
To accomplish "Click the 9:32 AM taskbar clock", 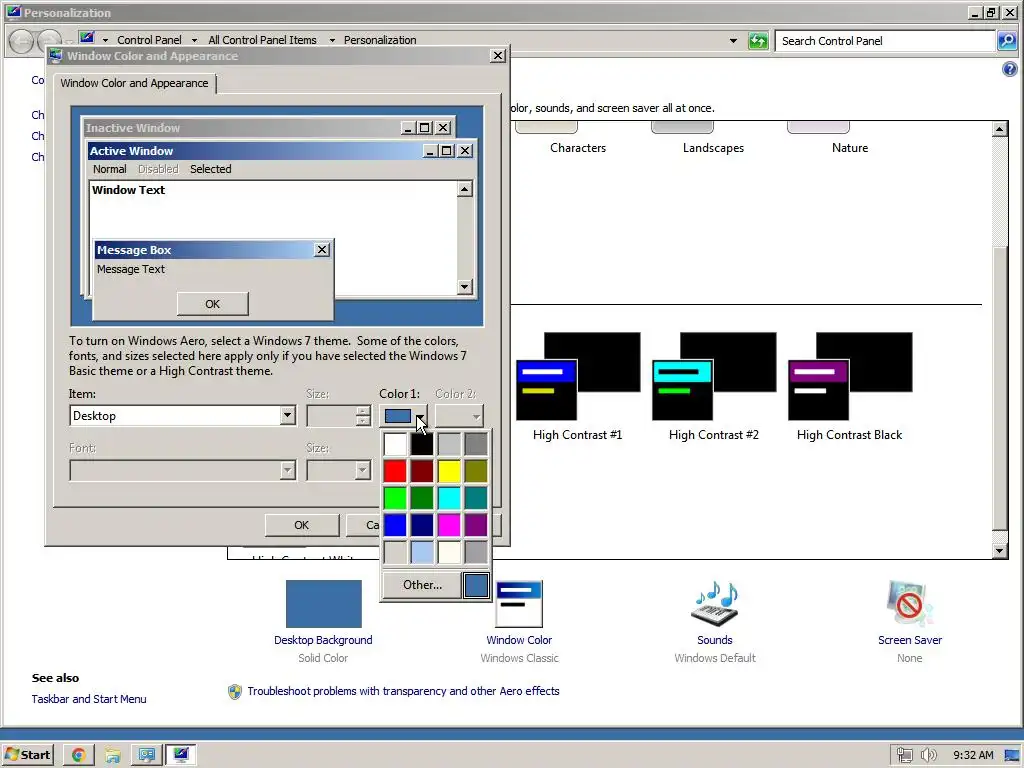I will coord(973,755).
